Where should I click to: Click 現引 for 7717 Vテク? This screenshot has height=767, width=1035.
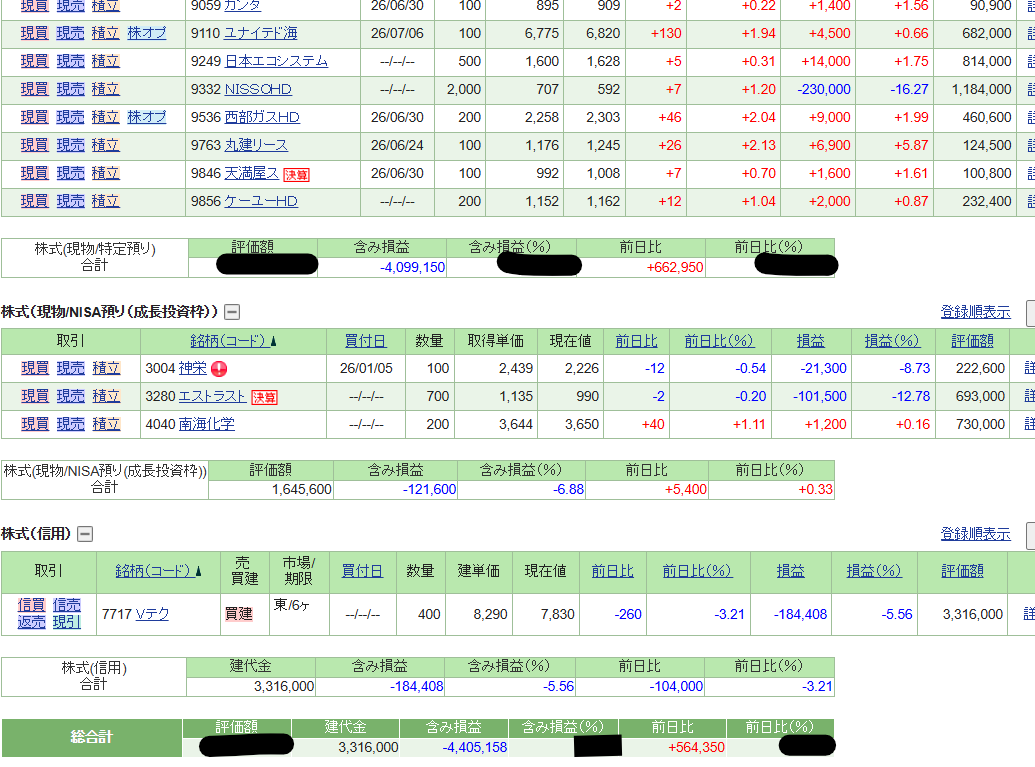(x=67, y=622)
